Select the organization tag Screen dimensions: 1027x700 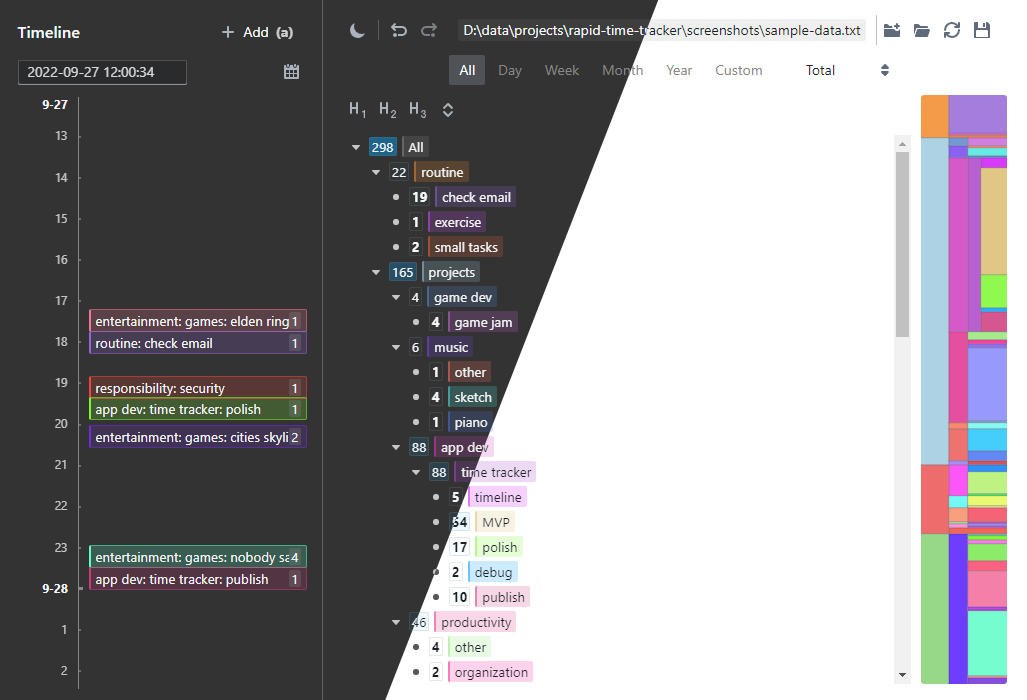tap(491, 672)
